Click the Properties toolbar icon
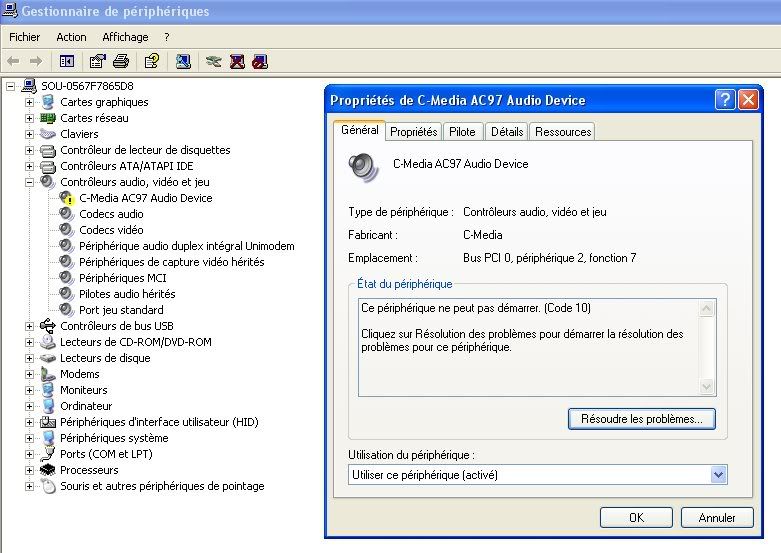 98,61
